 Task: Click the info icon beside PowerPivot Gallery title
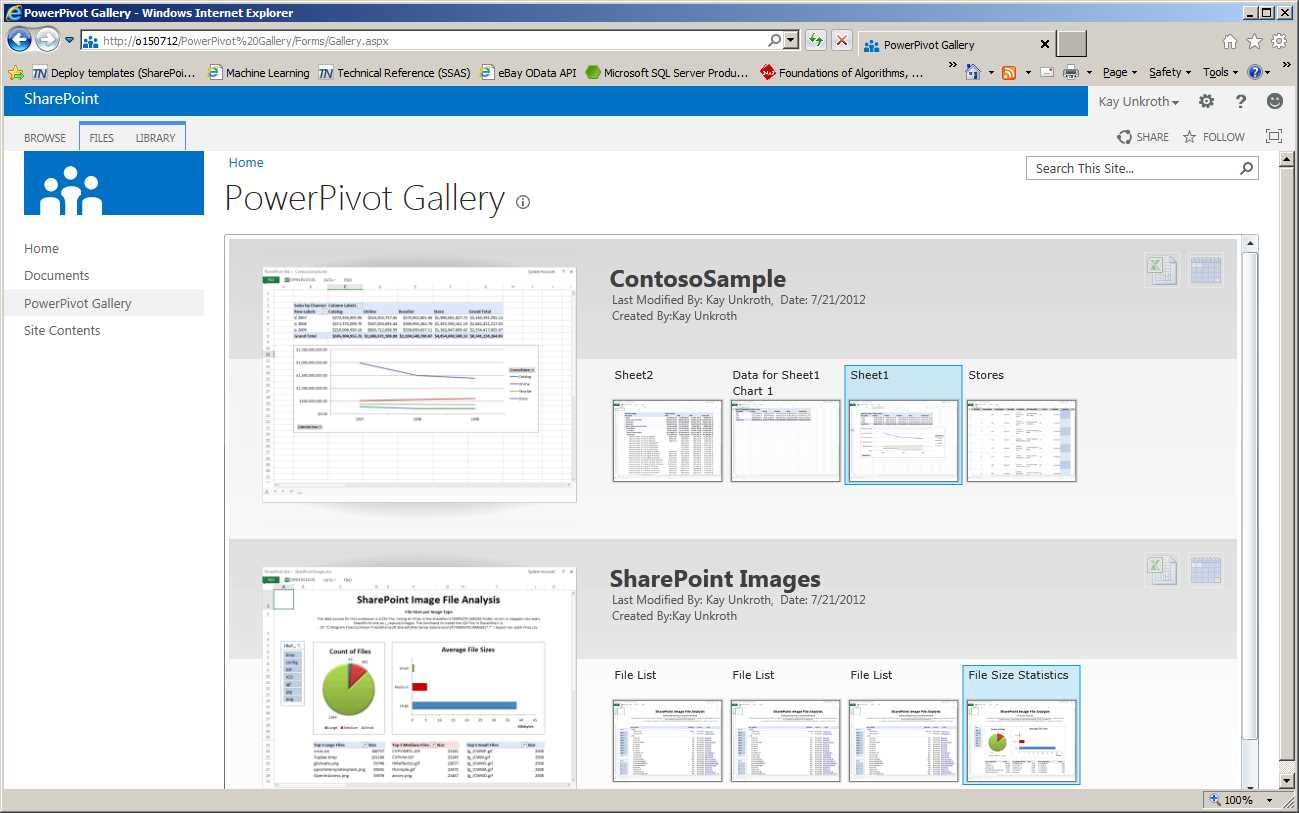pyautogui.click(x=522, y=203)
